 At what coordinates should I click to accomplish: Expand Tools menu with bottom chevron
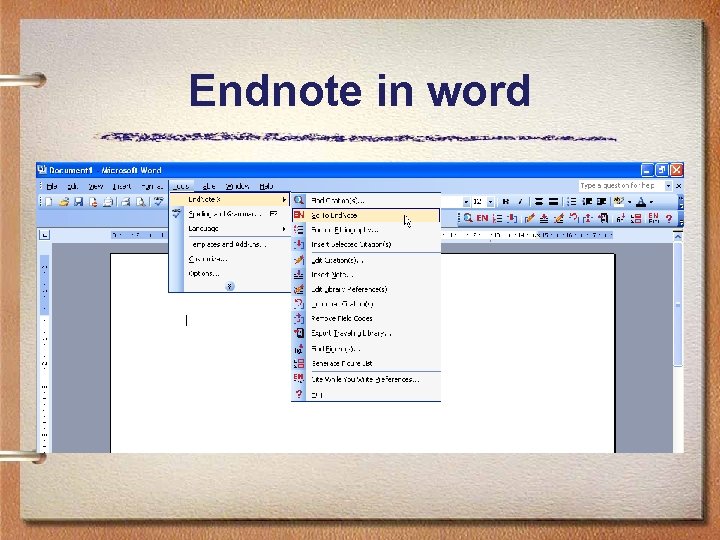click(x=230, y=286)
